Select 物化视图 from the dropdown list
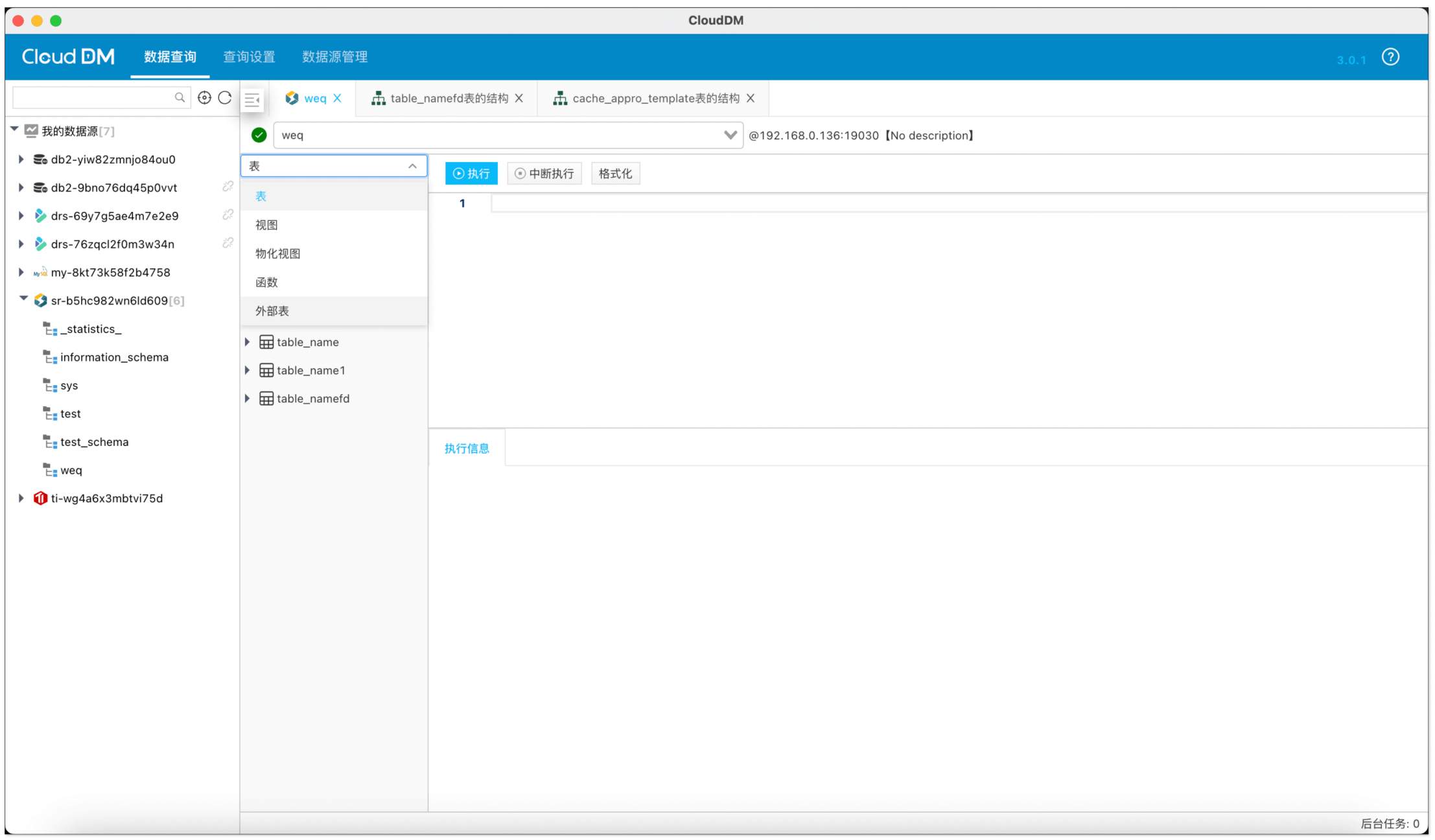This screenshot has height=840, width=1435. pyautogui.click(x=278, y=253)
